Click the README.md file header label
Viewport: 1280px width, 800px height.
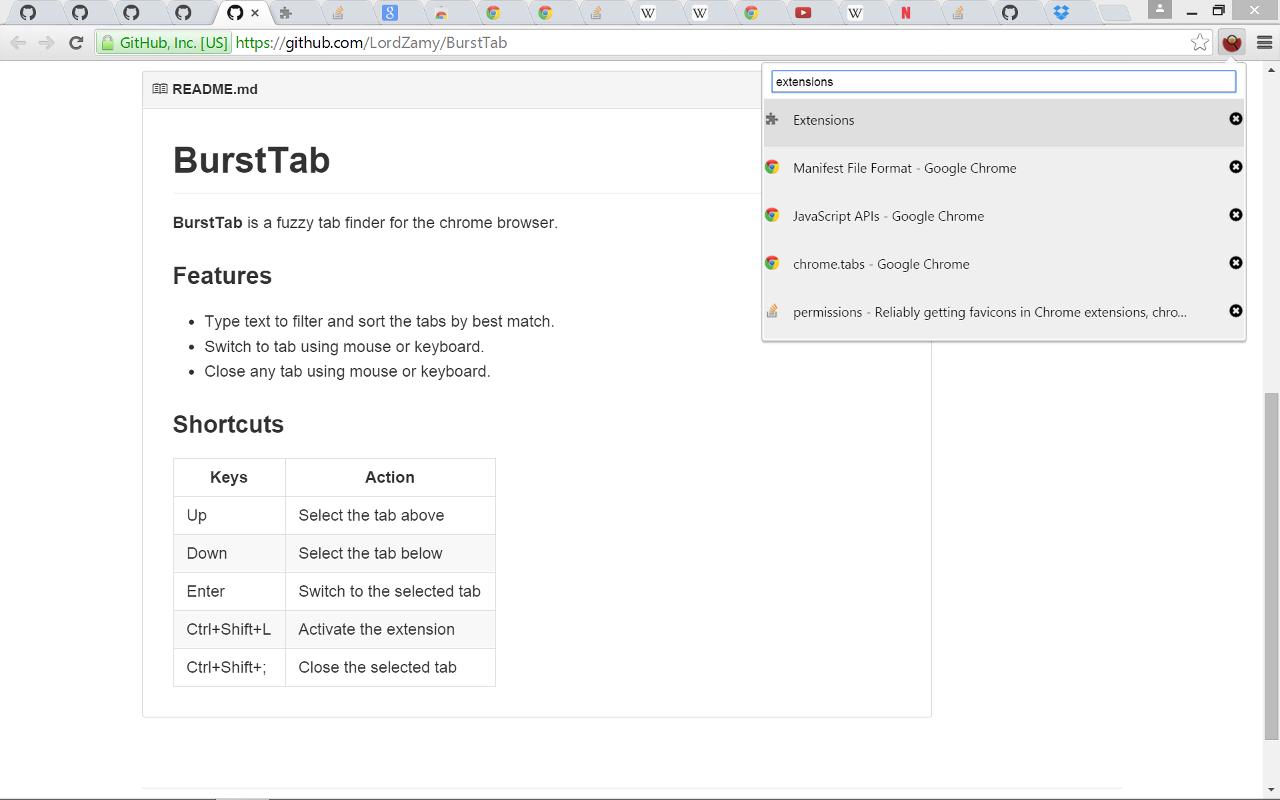coord(215,89)
